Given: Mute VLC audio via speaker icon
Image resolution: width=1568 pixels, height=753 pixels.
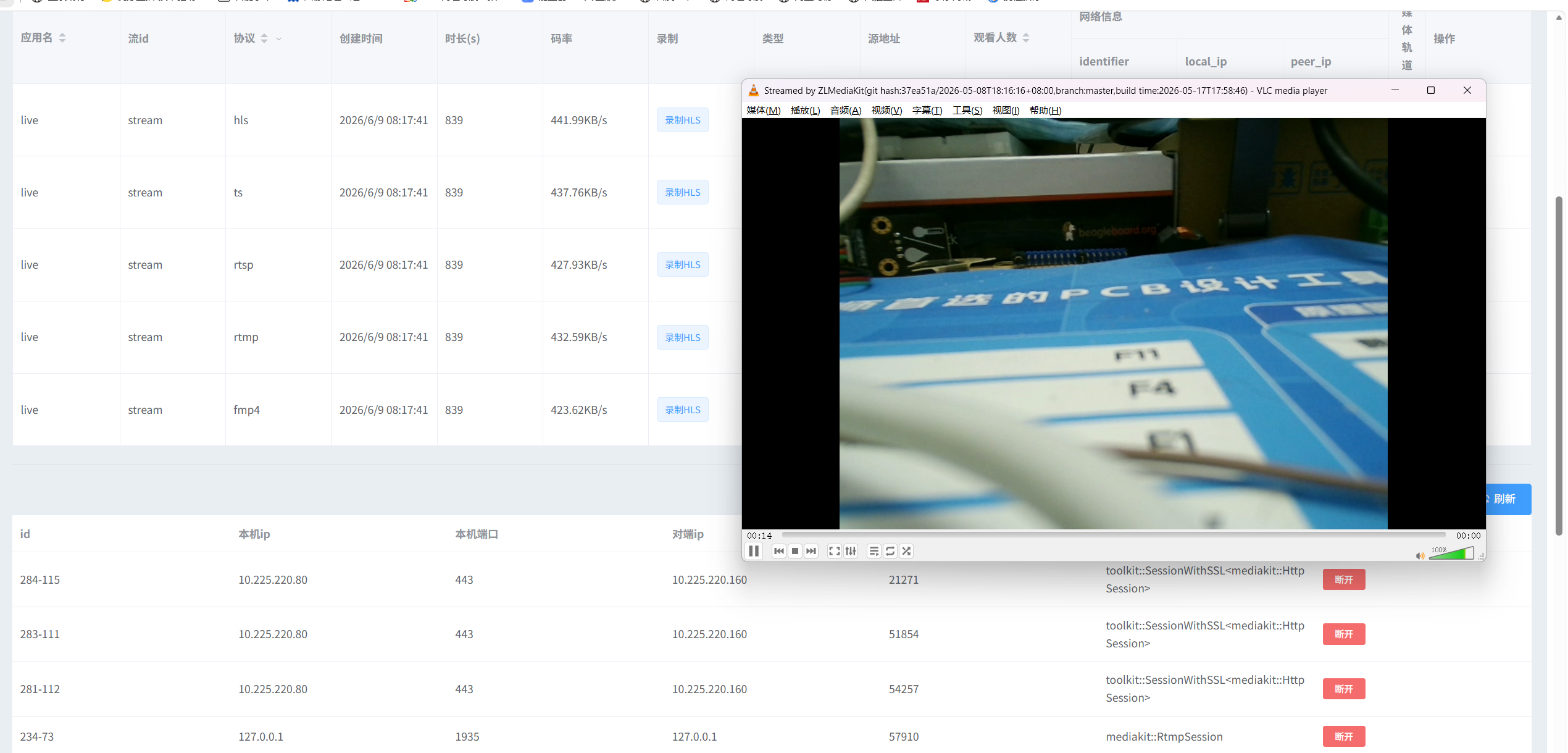Looking at the screenshot, I should 1420,555.
